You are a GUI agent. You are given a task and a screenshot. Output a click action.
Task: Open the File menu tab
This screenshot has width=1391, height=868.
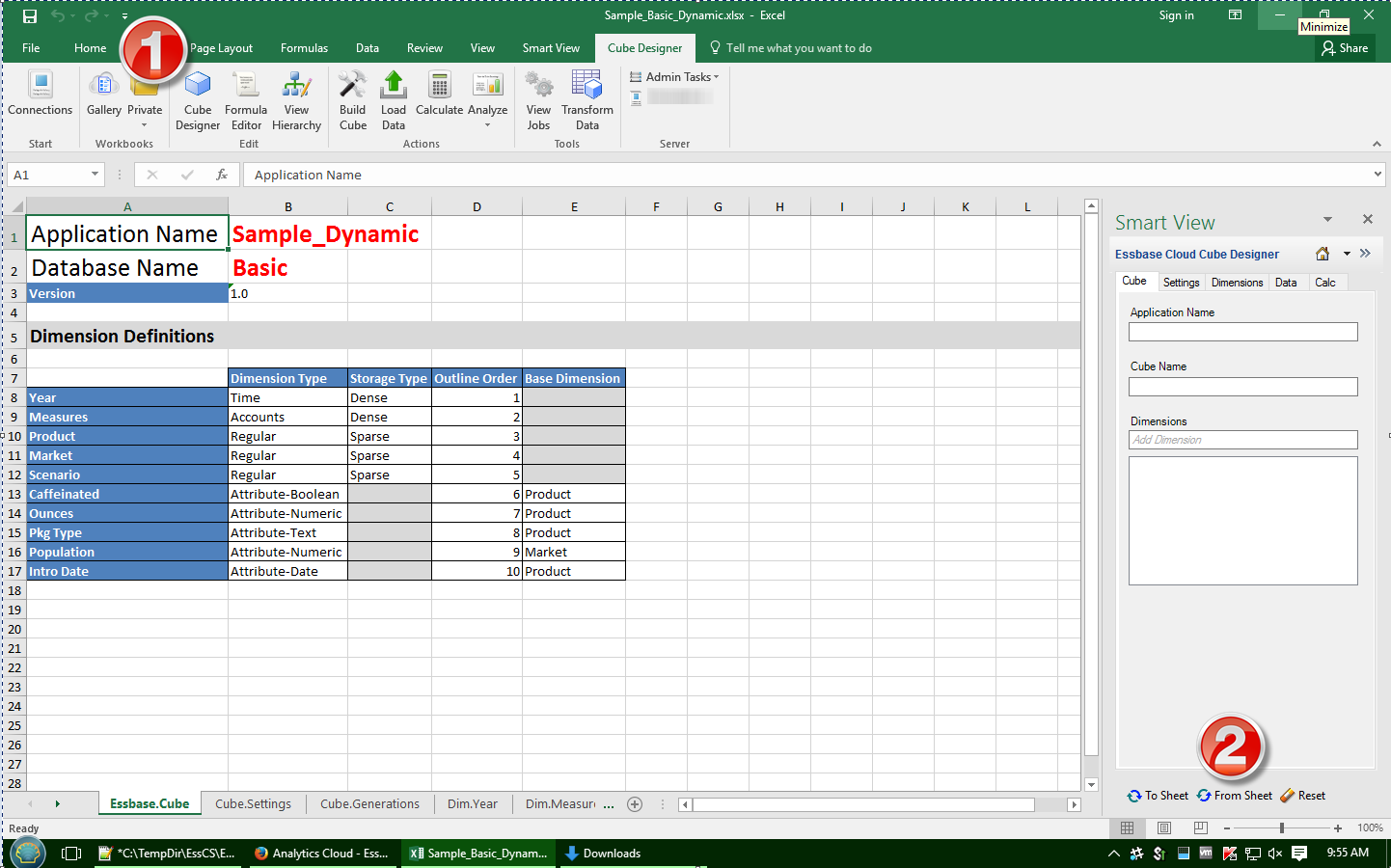pos(31,48)
